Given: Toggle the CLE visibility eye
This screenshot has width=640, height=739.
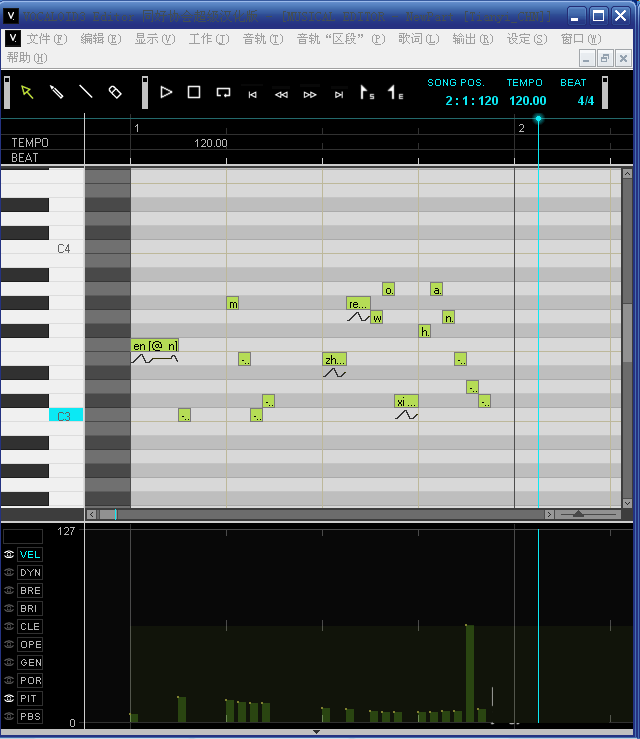Looking at the screenshot, I should [x=9, y=626].
